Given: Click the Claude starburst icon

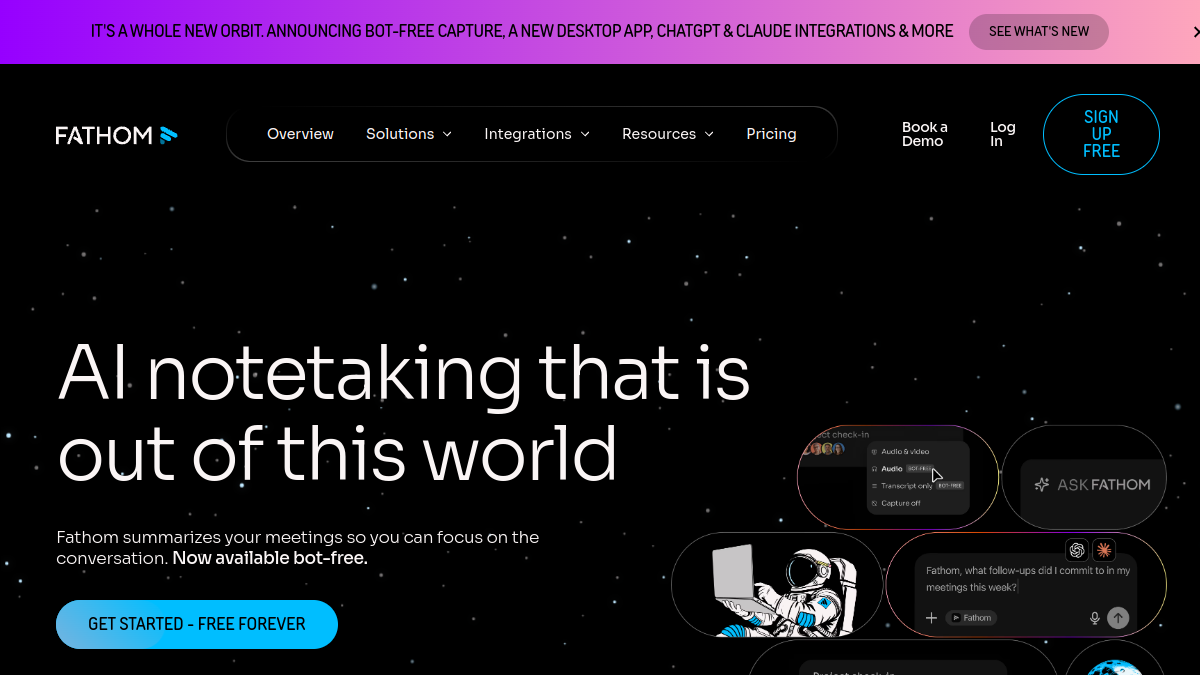Looking at the screenshot, I should coord(1104,550).
